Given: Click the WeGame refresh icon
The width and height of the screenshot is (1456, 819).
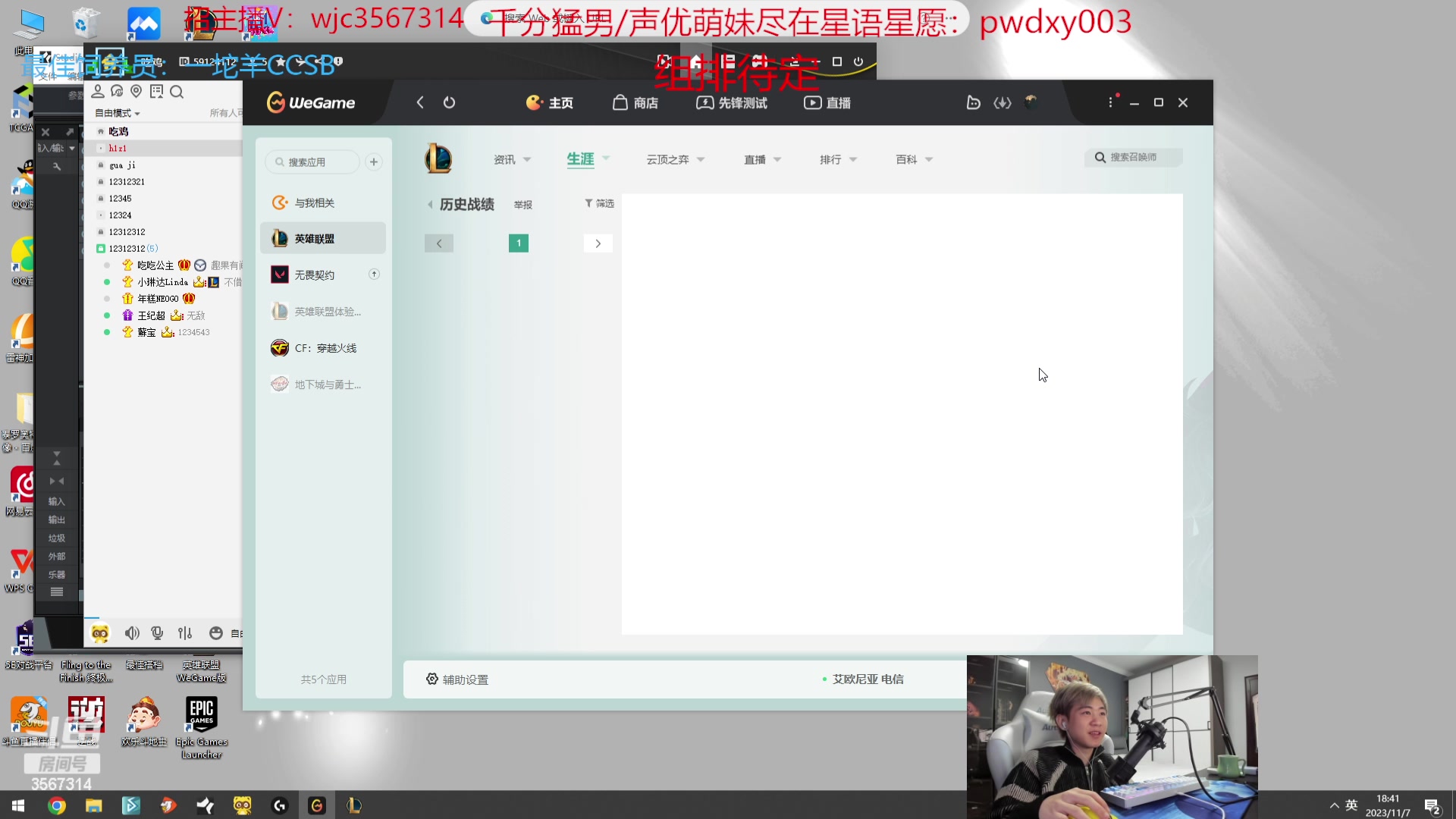Looking at the screenshot, I should (x=449, y=102).
